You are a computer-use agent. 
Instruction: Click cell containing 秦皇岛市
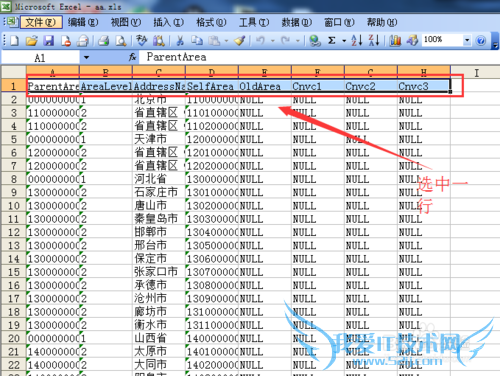(x=159, y=219)
